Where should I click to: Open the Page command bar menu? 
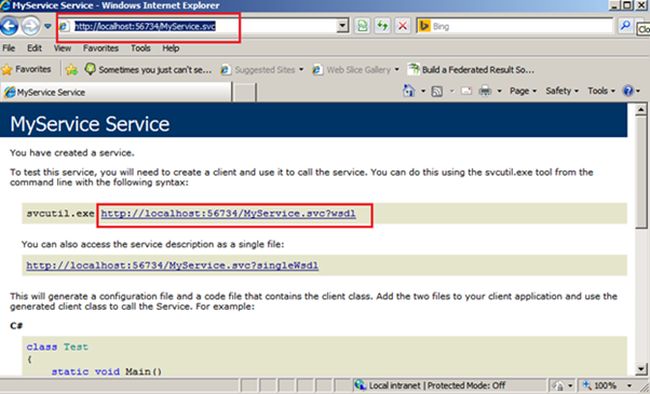coord(523,91)
